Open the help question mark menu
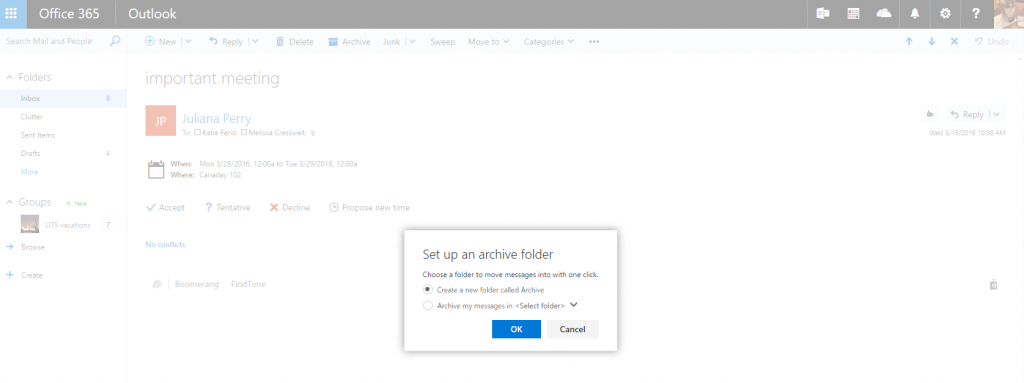Image resolution: width=1024 pixels, height=383 pixels. [x=976, y=14]
